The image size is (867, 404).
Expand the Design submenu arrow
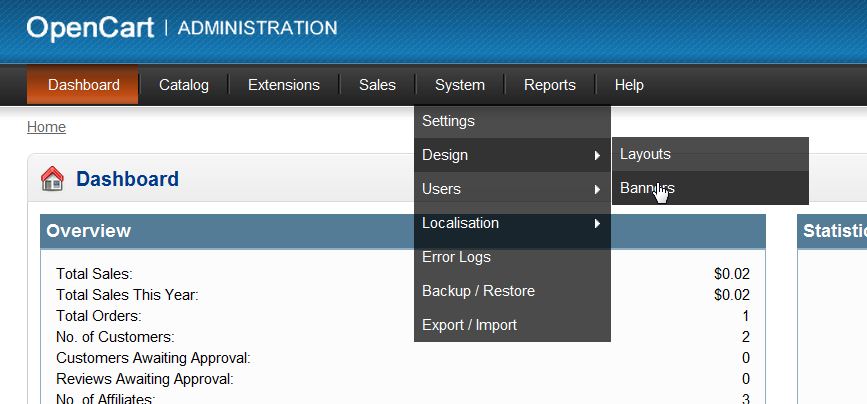click(597, 156)
